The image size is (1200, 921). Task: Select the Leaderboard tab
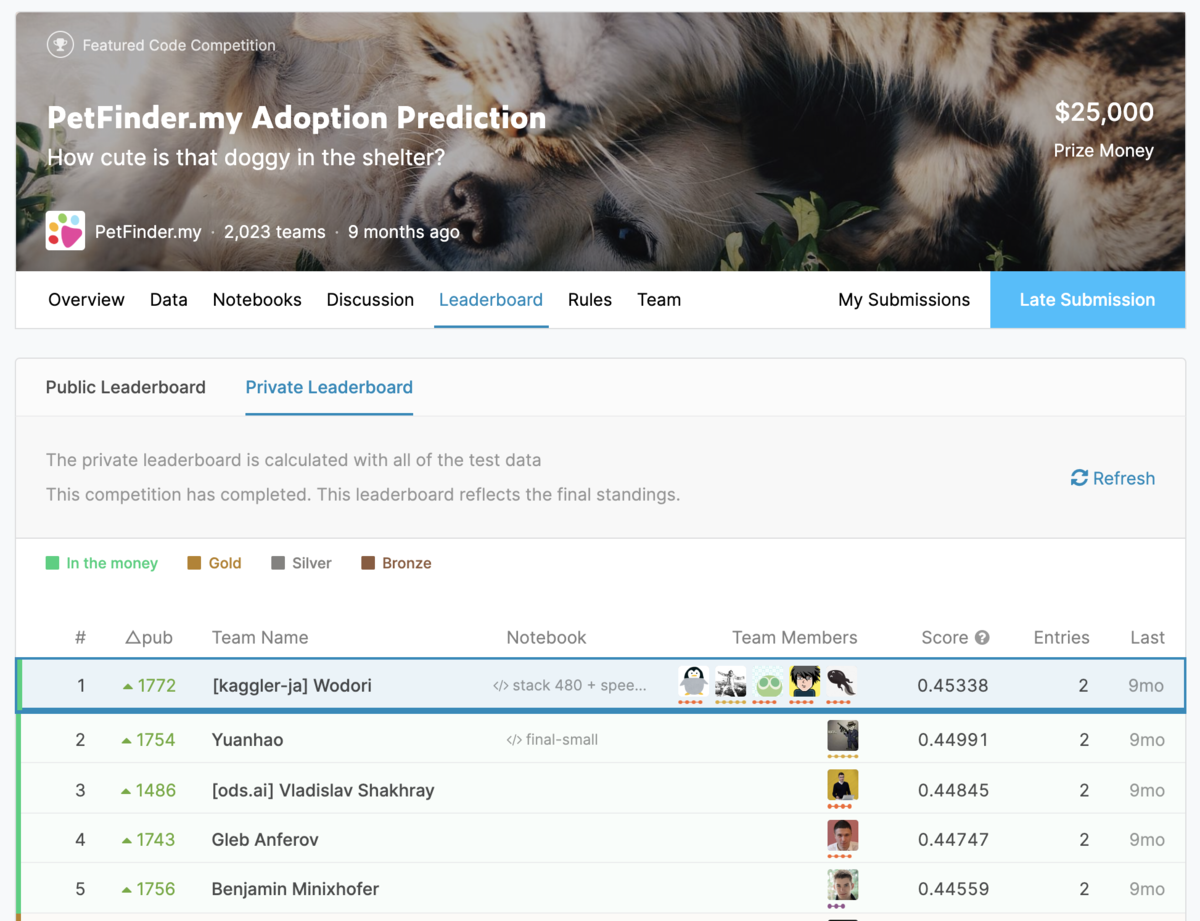coord(491,300)
